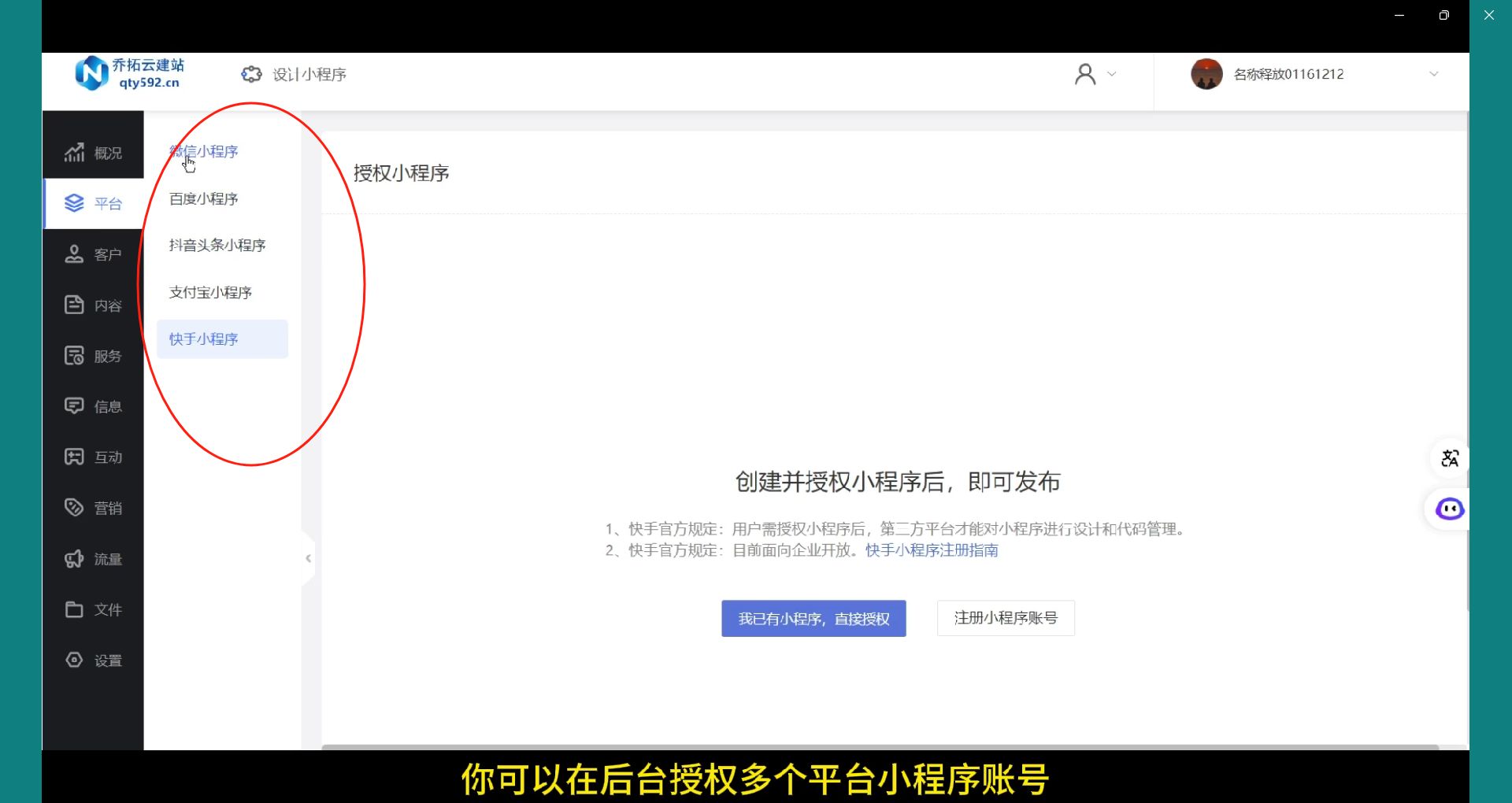
Task: Click the 名称释放01161212 account name
Action: tap(1288, 74)
